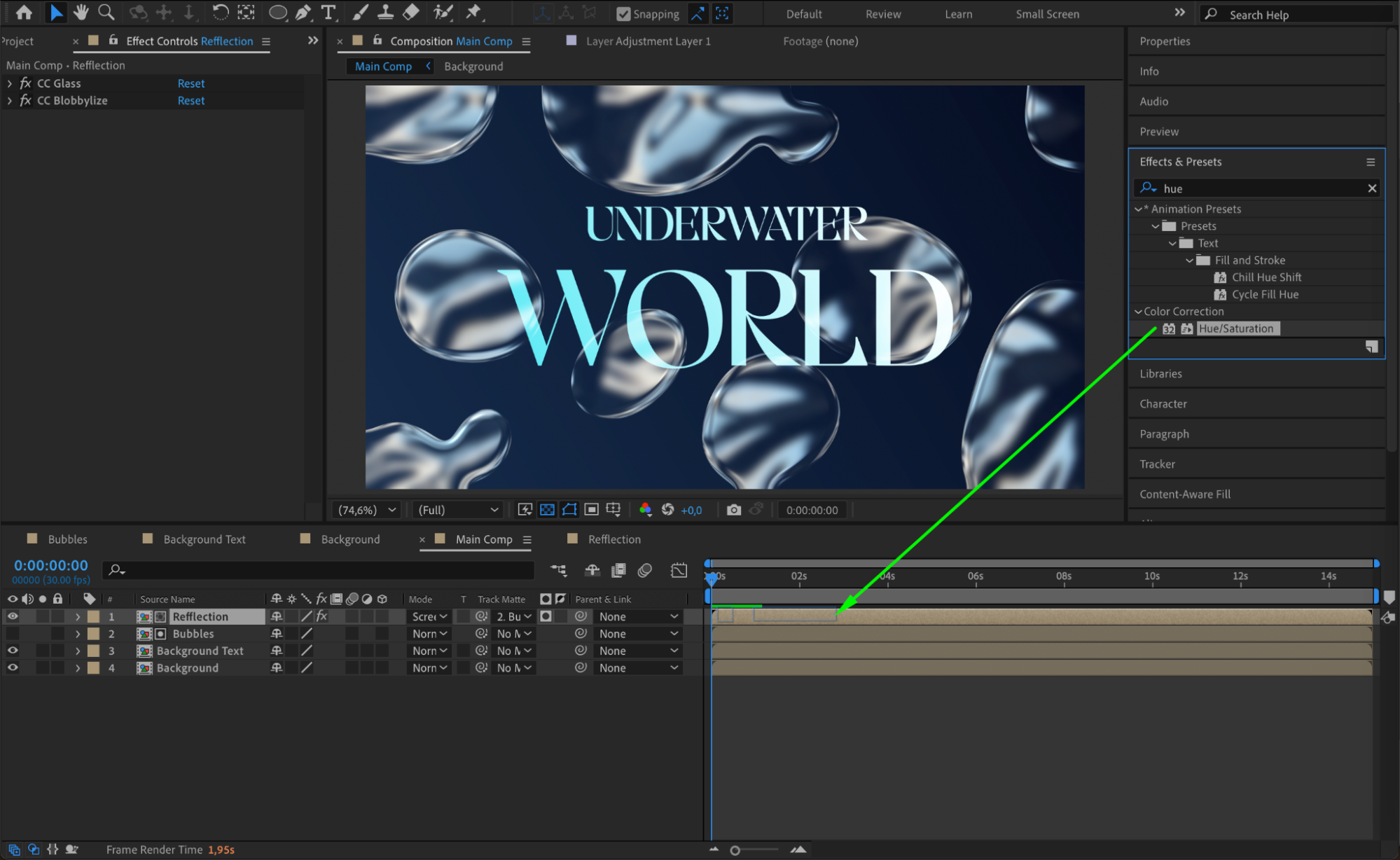Select the Type tool
This screenshot has width=1400, height=860.
(328, 12)
